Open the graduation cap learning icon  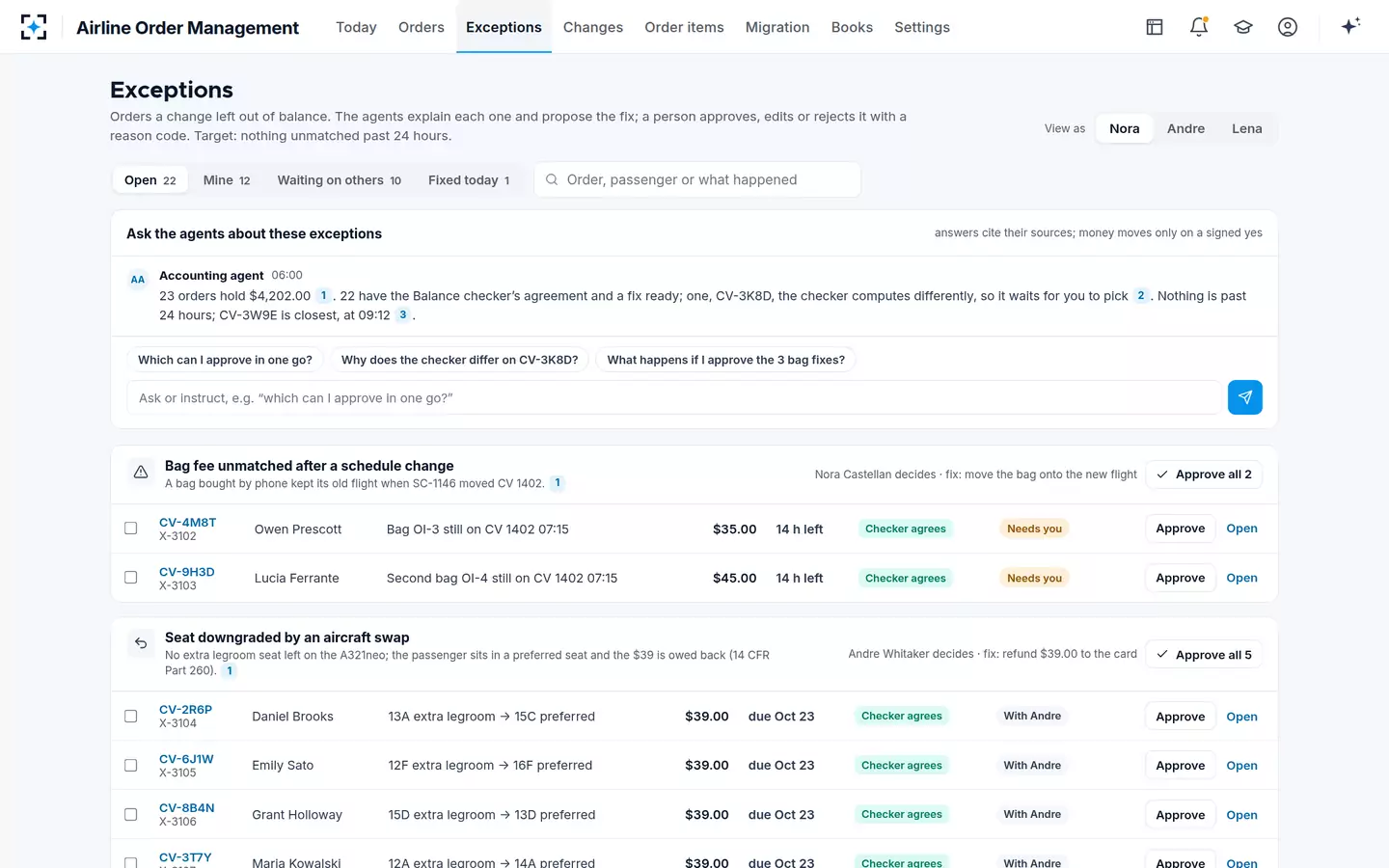[x=1243, y=27]
